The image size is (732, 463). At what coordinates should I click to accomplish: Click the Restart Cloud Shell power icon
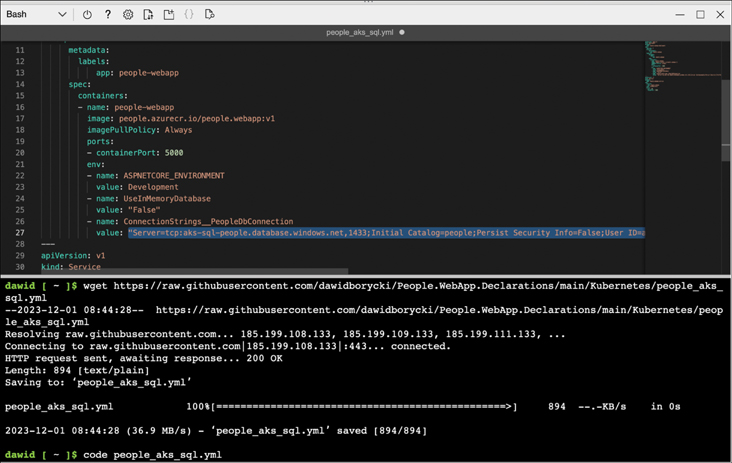pos(87,15)
